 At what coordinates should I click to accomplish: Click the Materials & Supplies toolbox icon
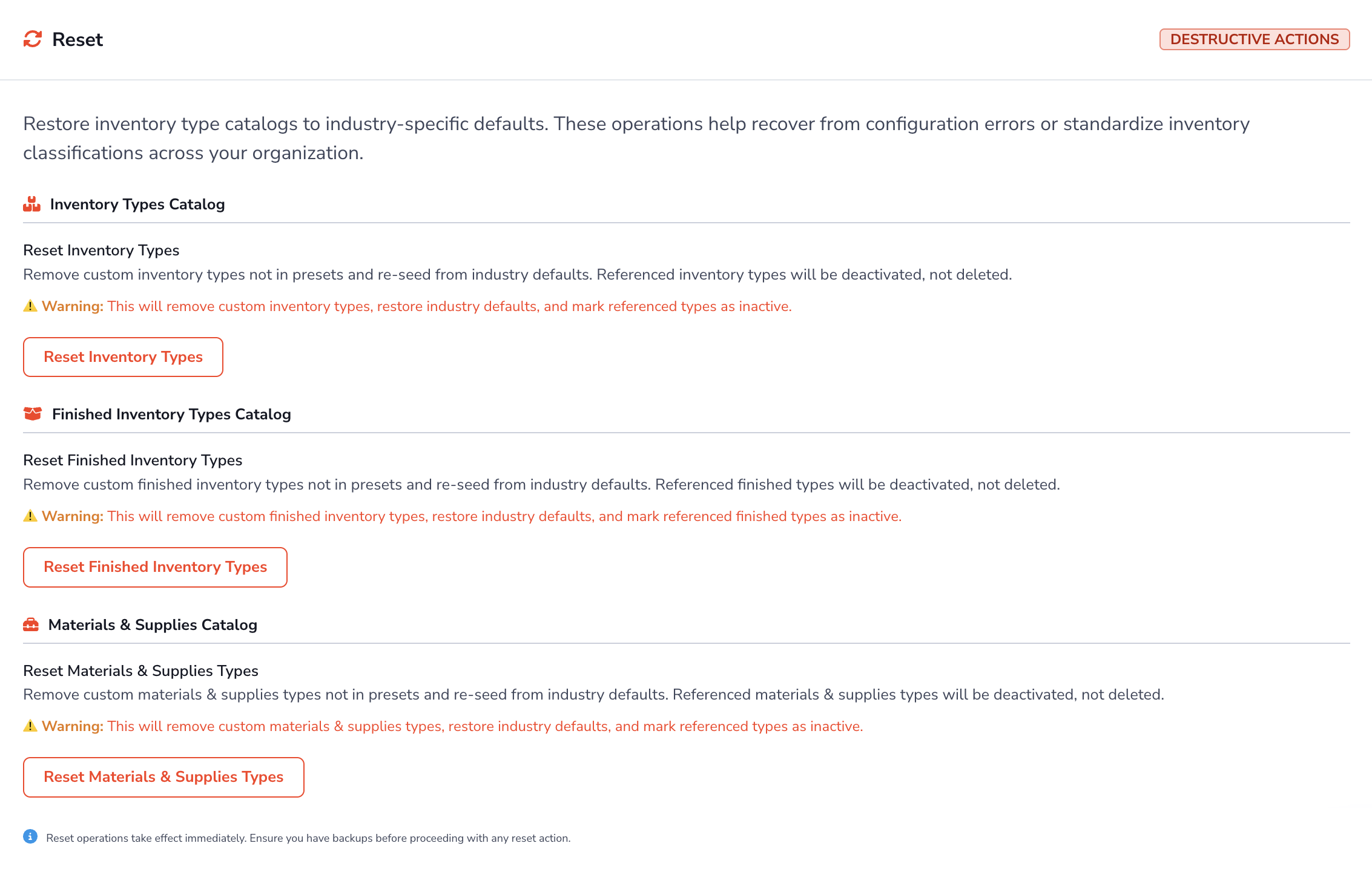point(31,625)
